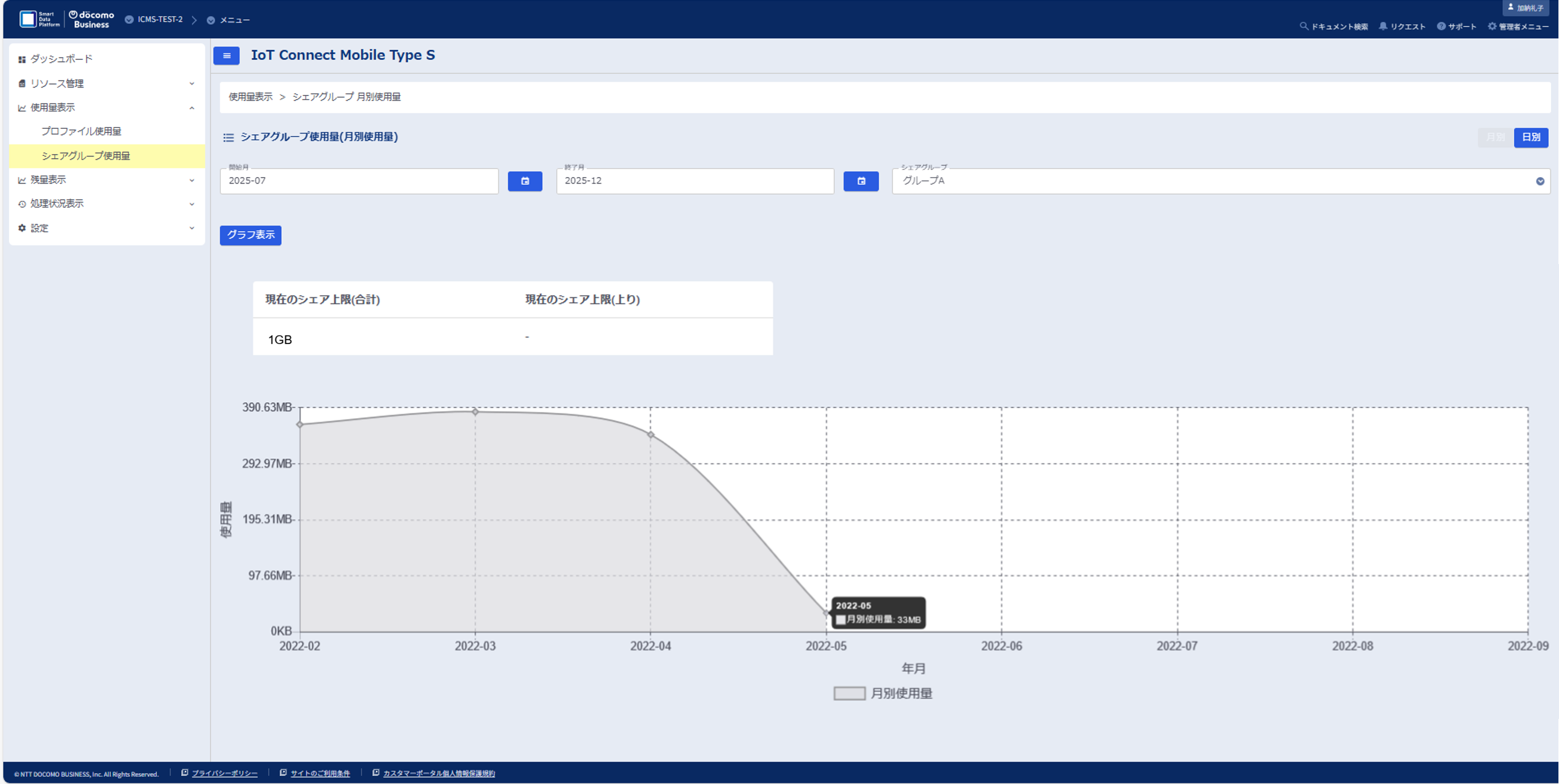The width and height of the screenshot is (1559, 784).
Task: Toggle sidebar with the hamburger menu button
Action: click(x=226, y=56)
